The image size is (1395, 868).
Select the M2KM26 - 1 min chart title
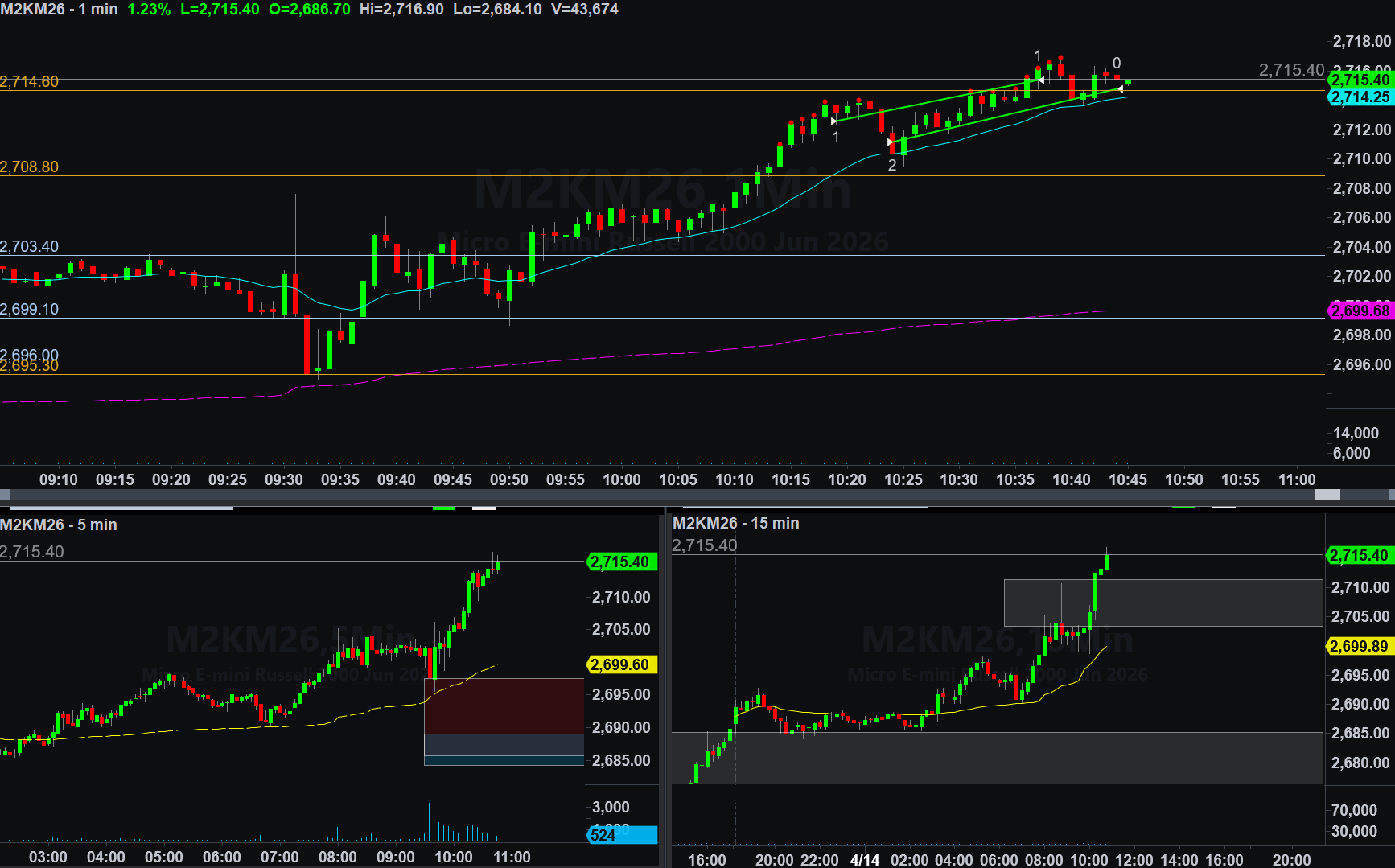[x=60, y=10]
